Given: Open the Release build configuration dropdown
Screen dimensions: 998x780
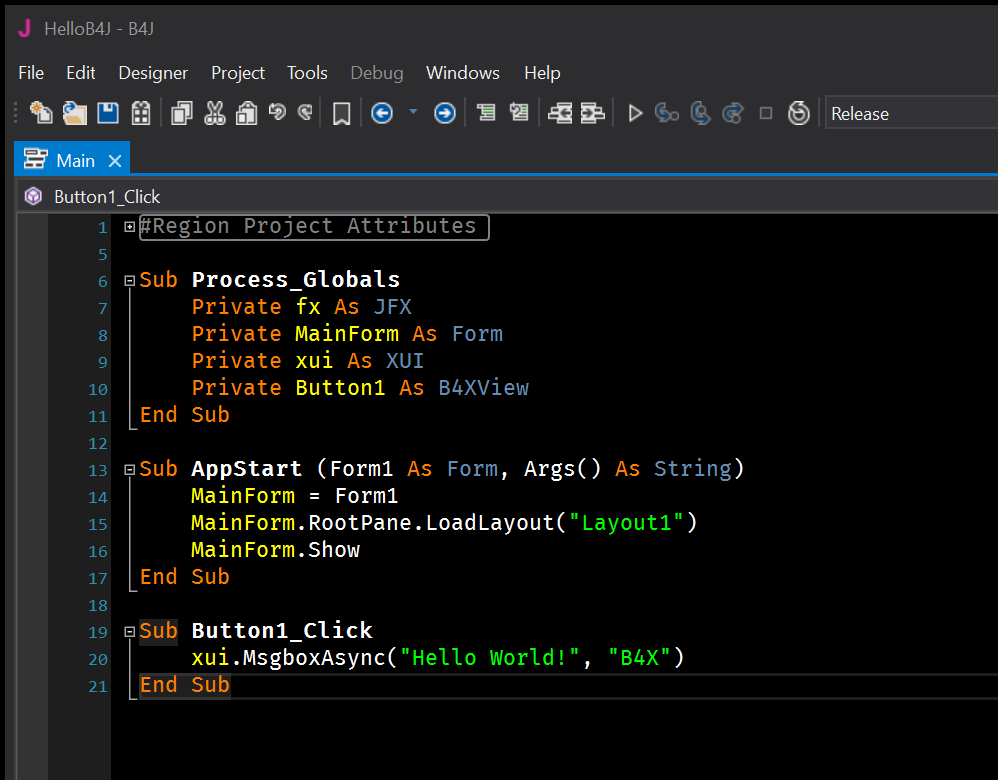Looking at the screenshot, I should point(911,113).
